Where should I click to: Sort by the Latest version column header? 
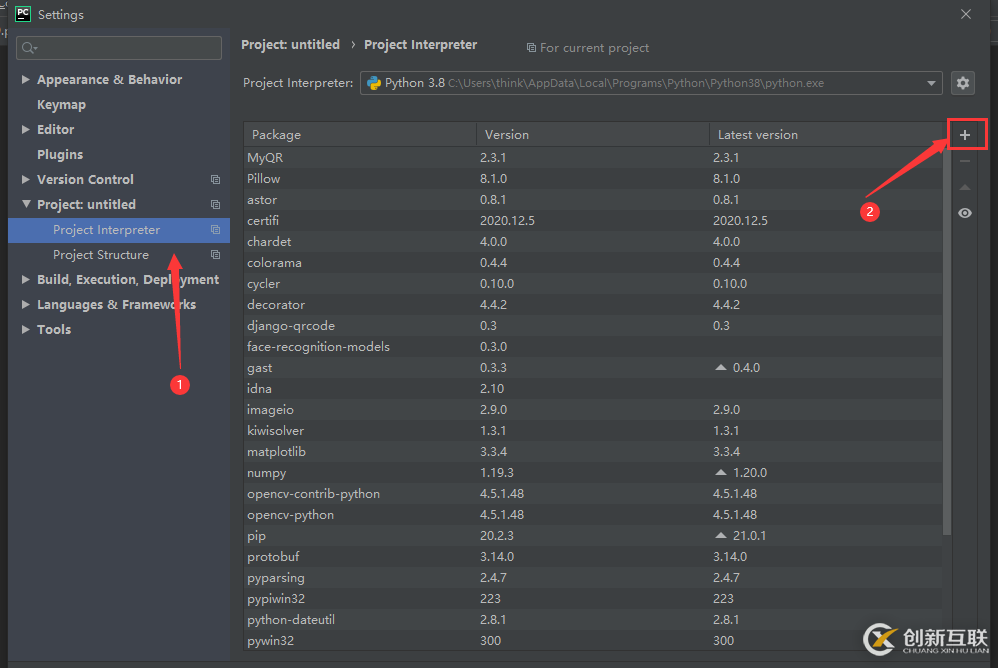[757, 135]
